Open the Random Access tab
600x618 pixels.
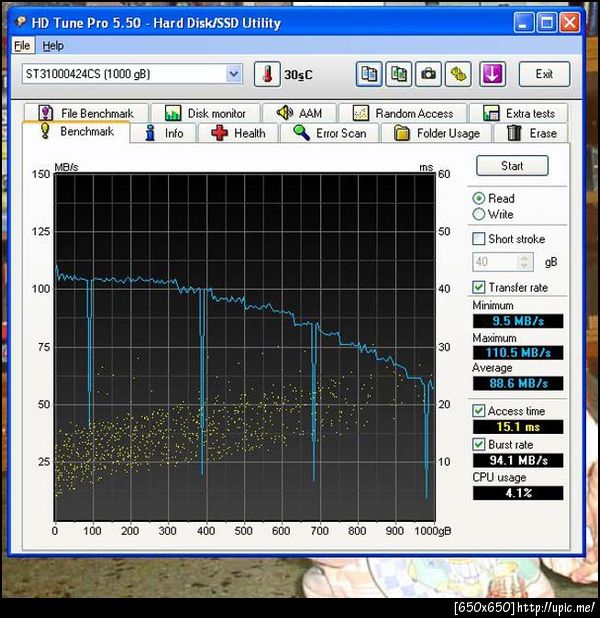(x=403, y=114)
